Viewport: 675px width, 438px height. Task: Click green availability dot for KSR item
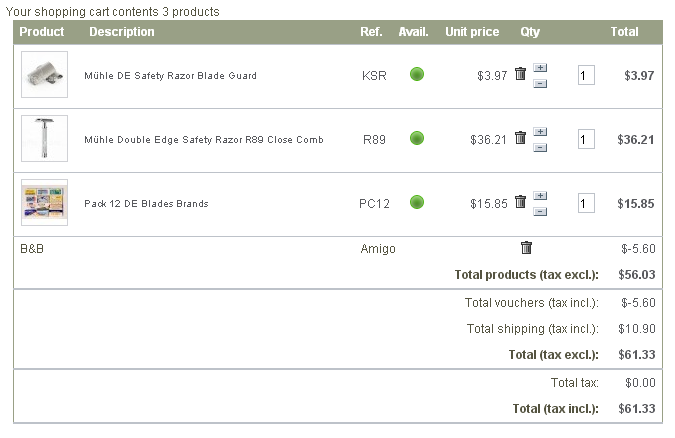tap(417, 74)
